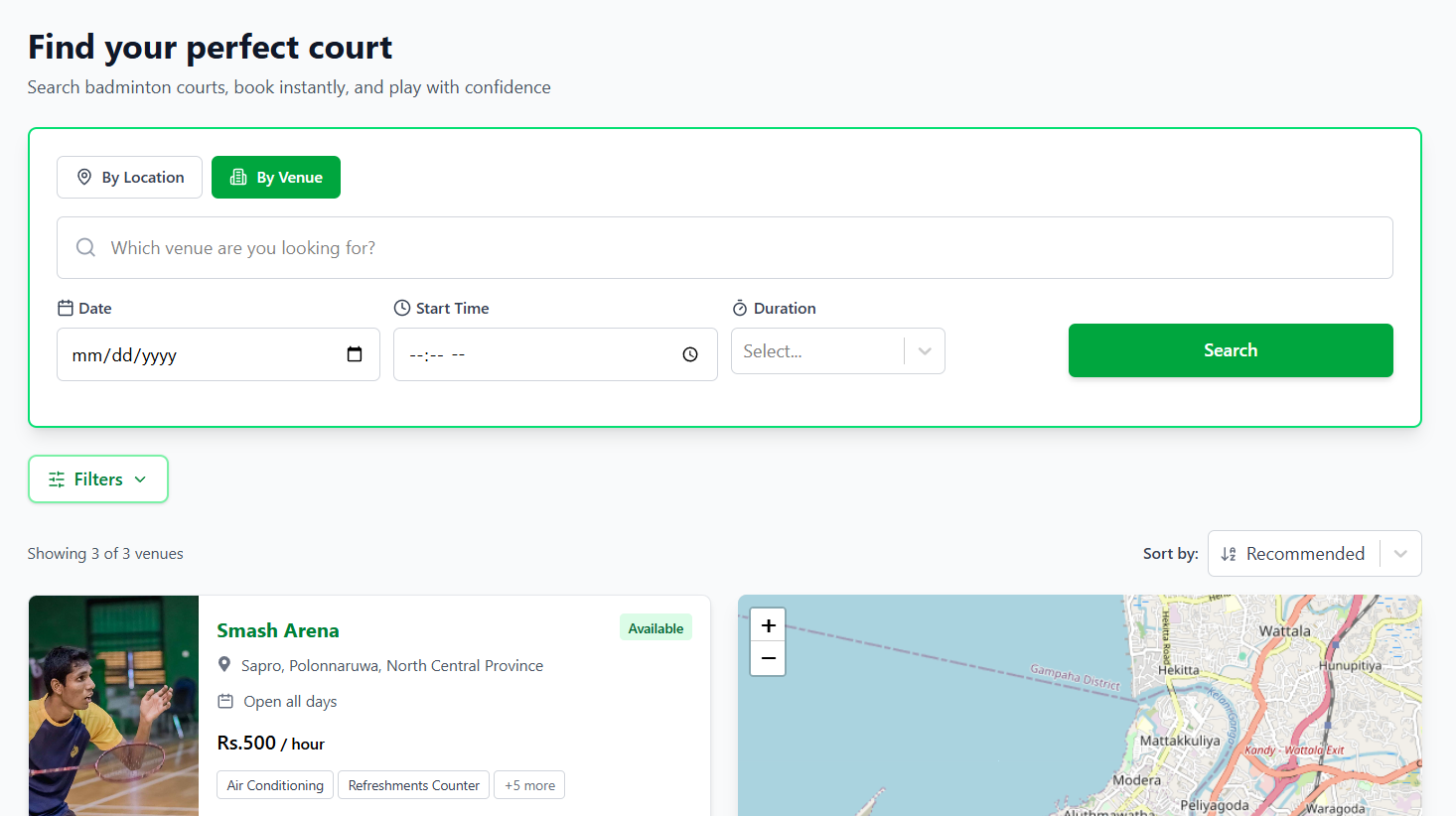This screenshot has height=816, width=1456.
Task: Click the Available status badge
Action: click(655, 627)
